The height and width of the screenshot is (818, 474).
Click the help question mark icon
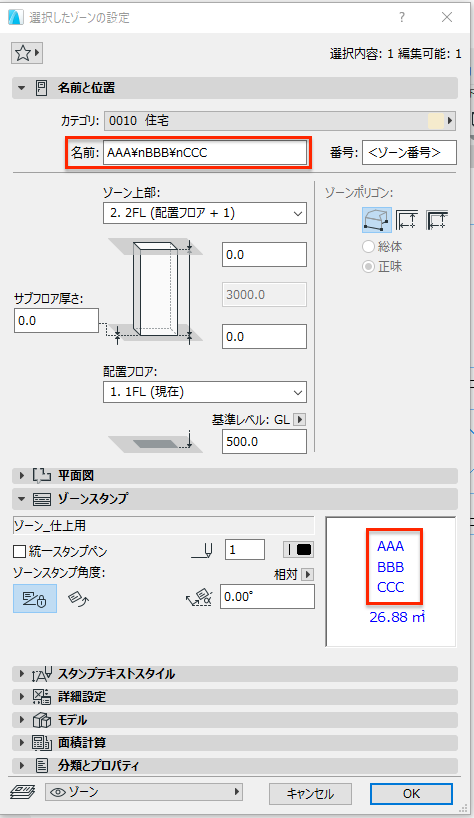402,17
